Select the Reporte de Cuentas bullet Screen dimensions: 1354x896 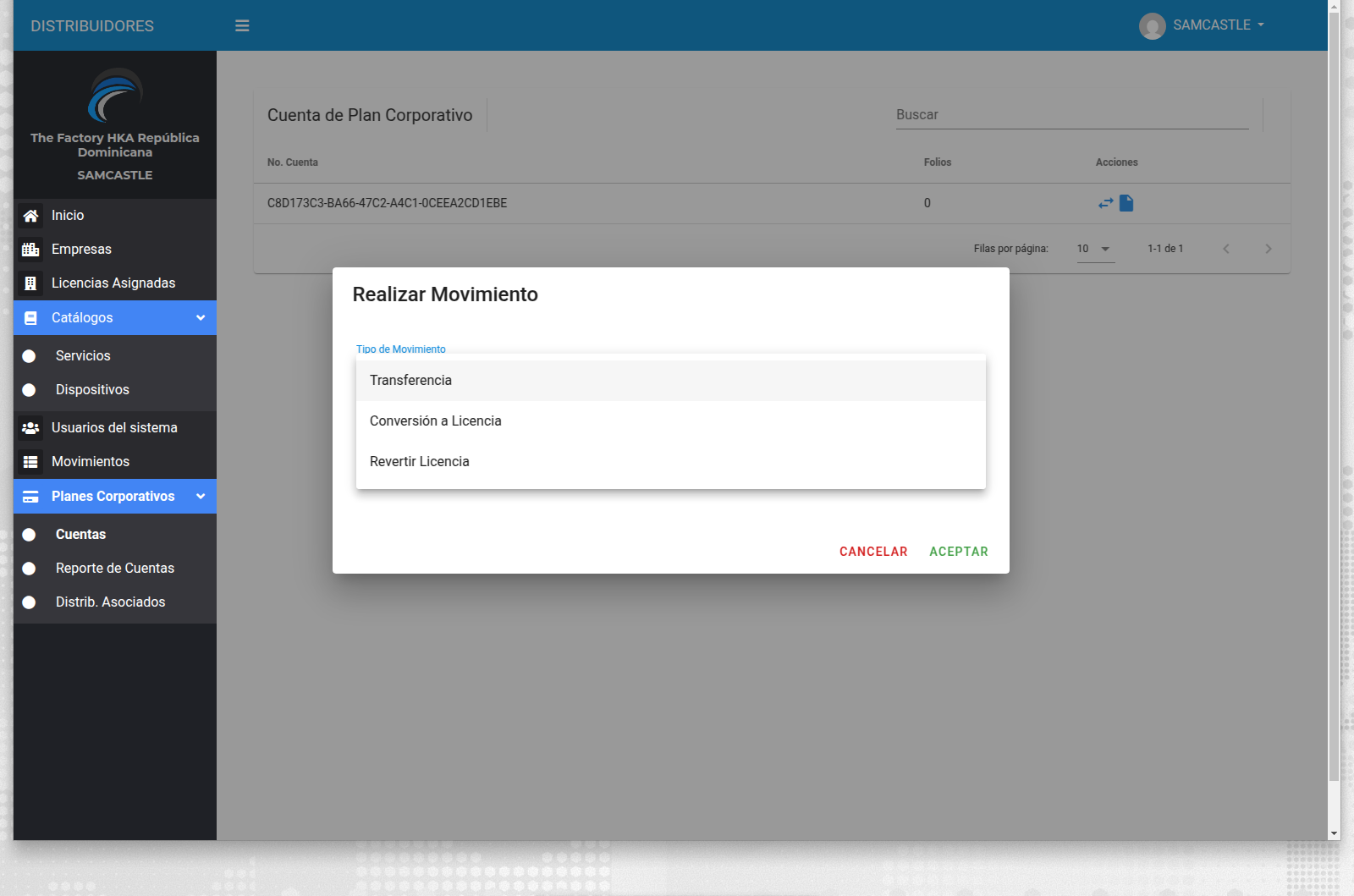pos(29,569)
